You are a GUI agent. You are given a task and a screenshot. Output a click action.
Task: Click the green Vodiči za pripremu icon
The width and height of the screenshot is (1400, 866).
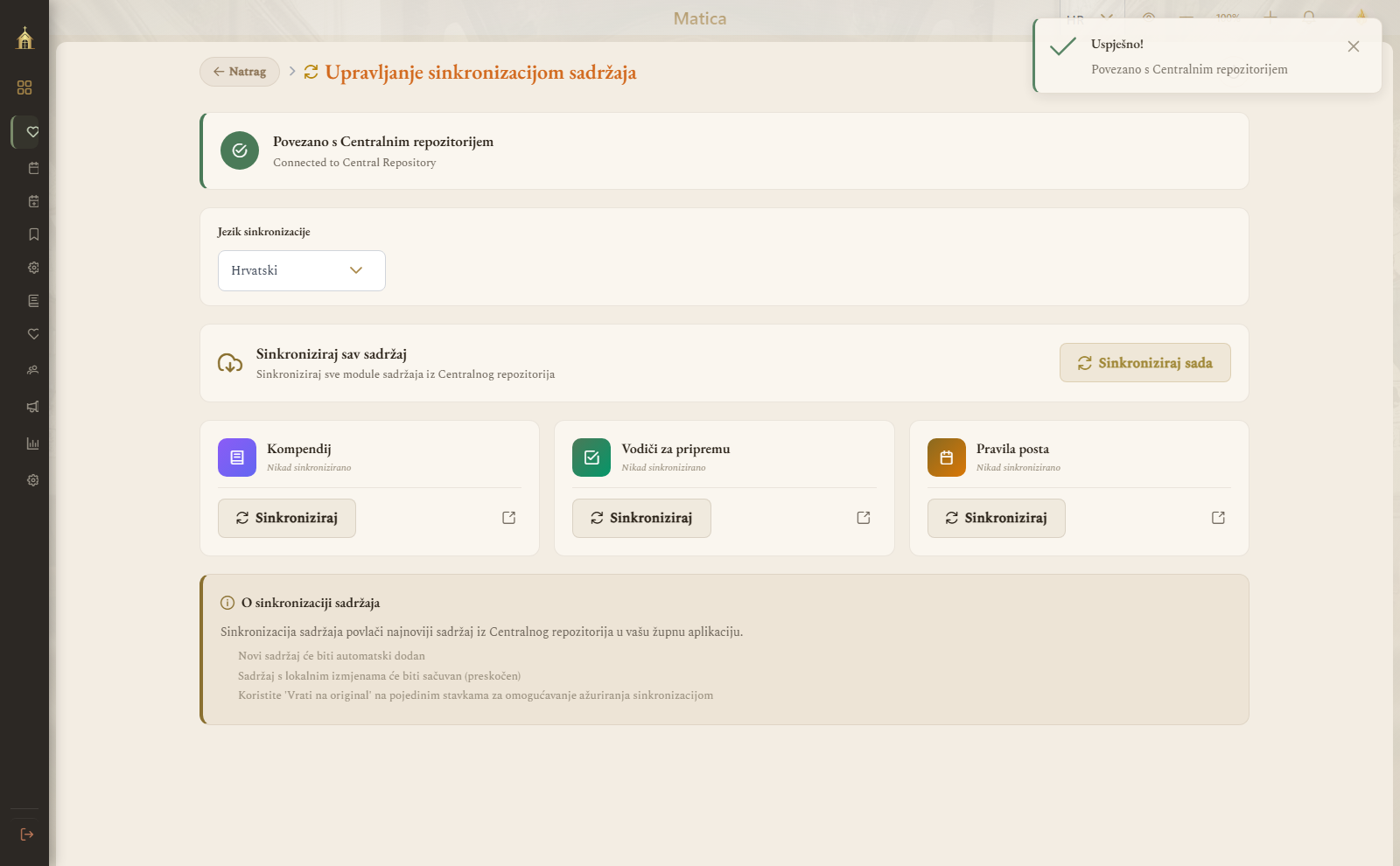click(x=591, y=457)
